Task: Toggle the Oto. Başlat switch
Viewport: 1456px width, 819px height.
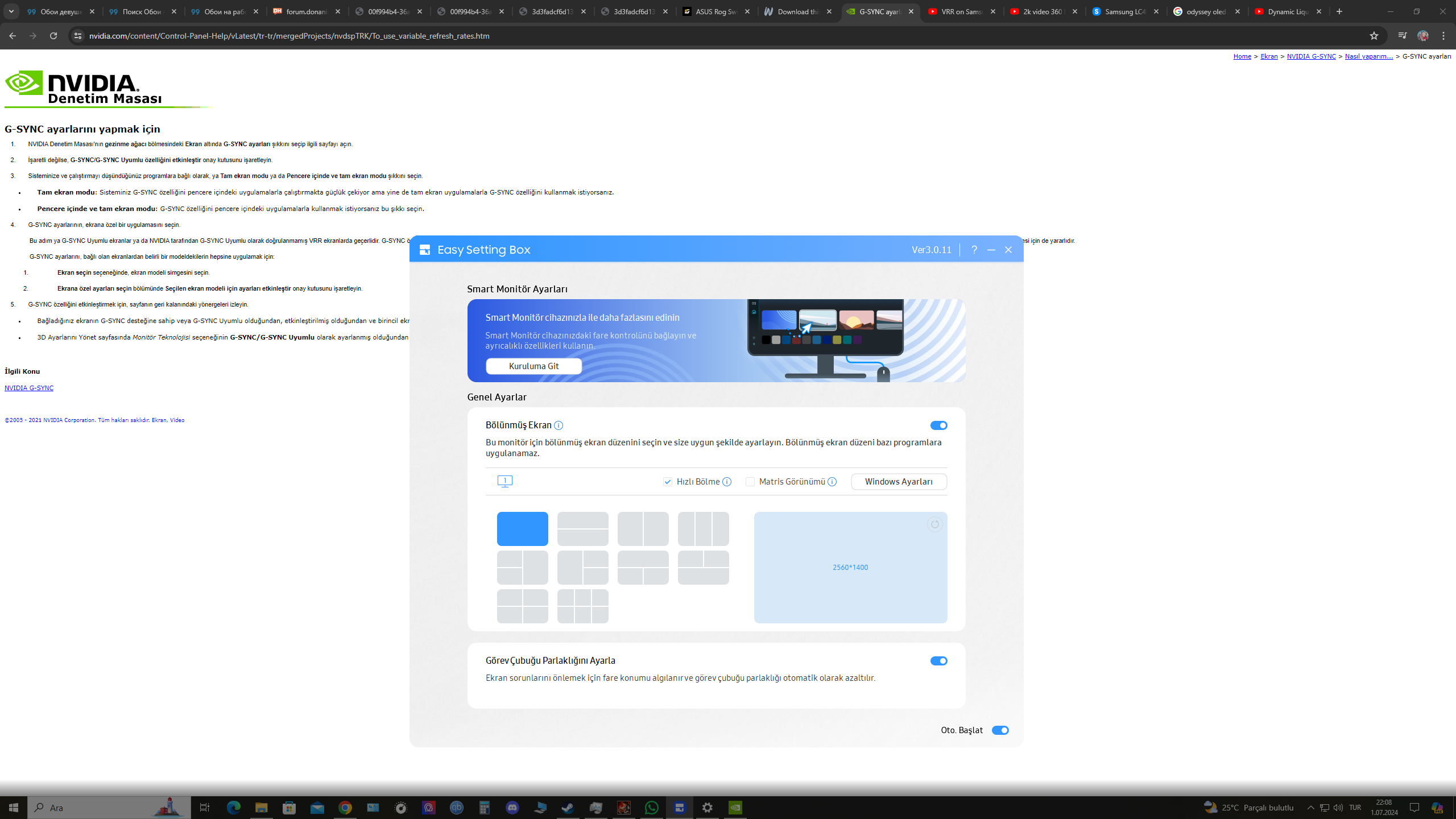Action: 1000,730
